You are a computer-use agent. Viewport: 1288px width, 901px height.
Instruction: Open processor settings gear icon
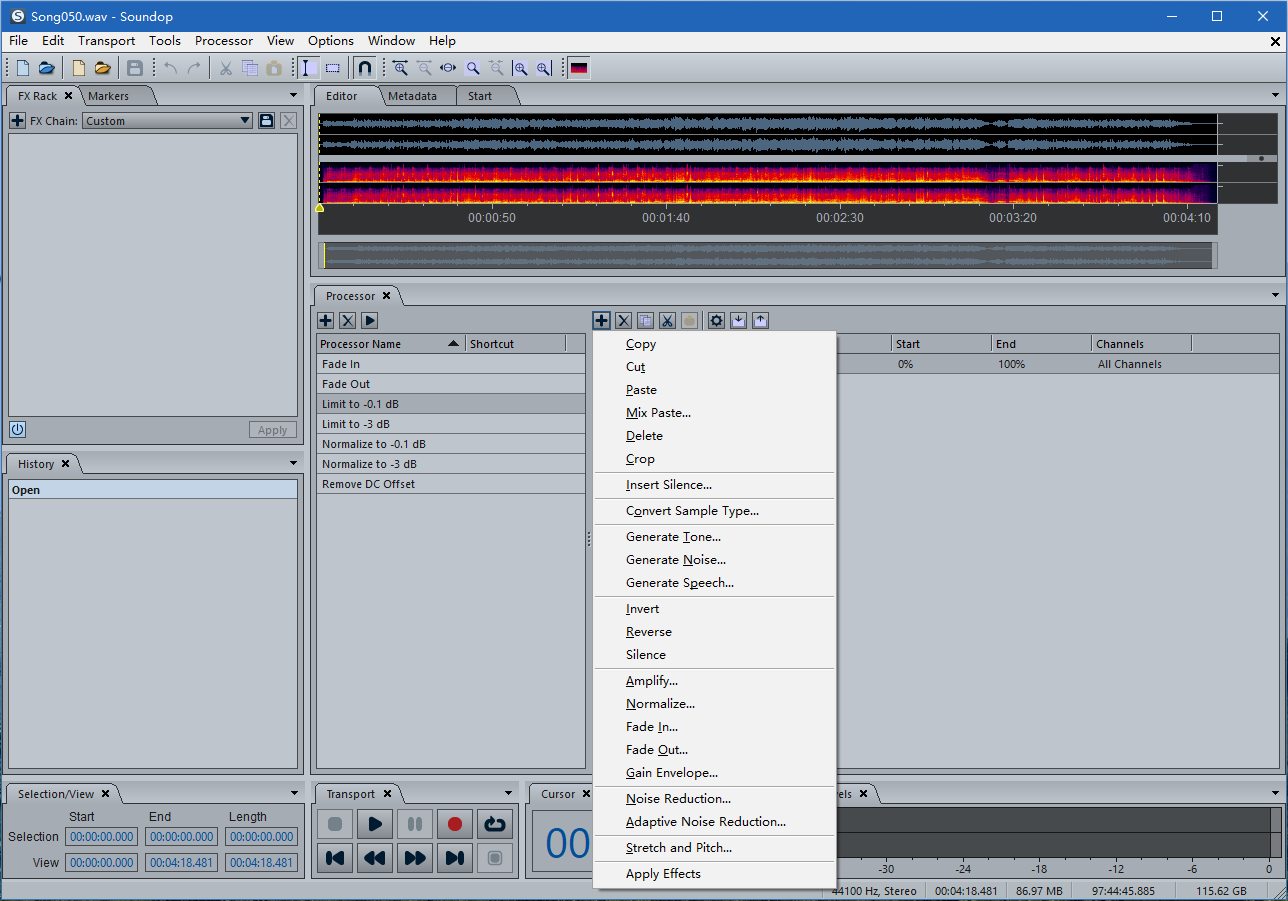[716, 321]
